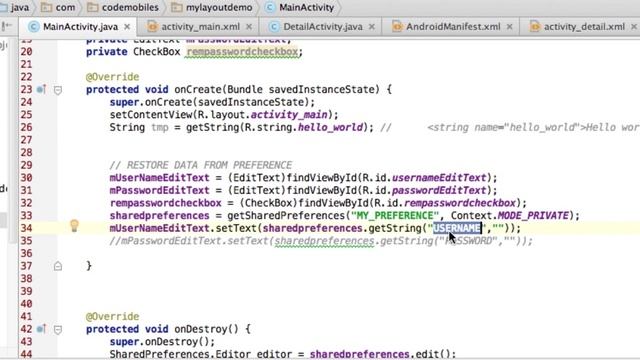Click the RESTORE DATA FROM PREFERENCE comment
640x360 pixels.
tap(201, 165)
